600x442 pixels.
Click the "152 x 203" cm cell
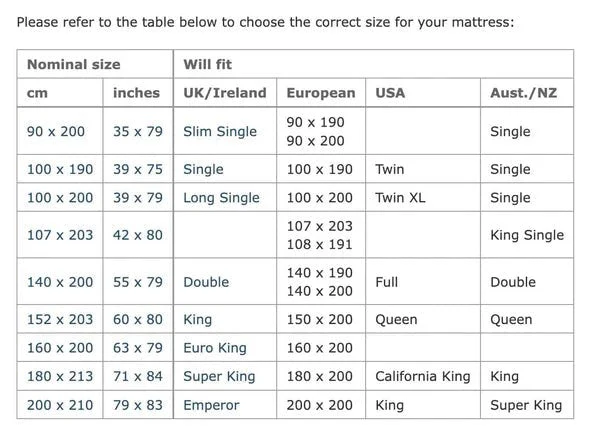[60, 320]
